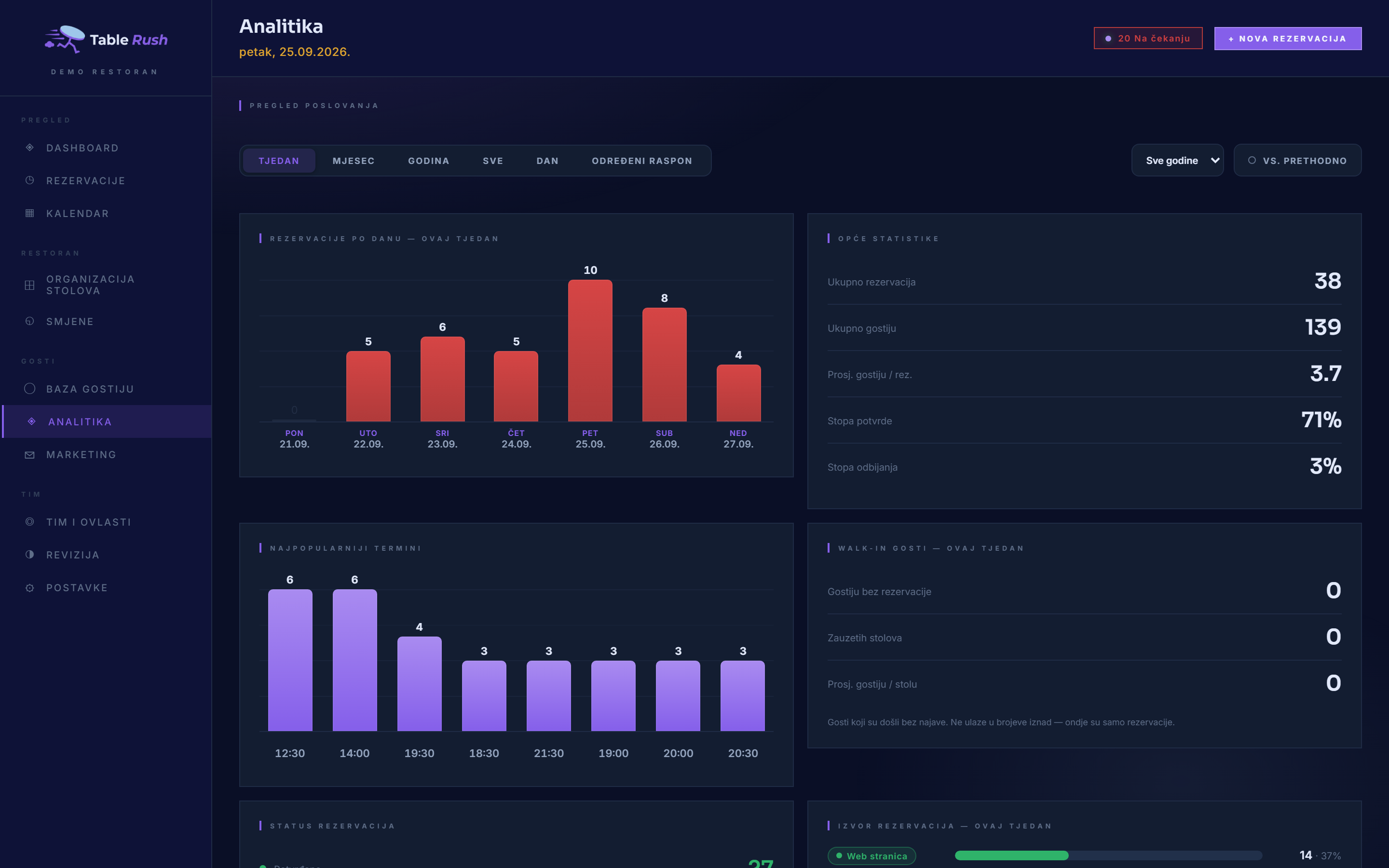Select the Dan period tab
This screenshot has height=868, width=1389.
(x=547, y=161)
